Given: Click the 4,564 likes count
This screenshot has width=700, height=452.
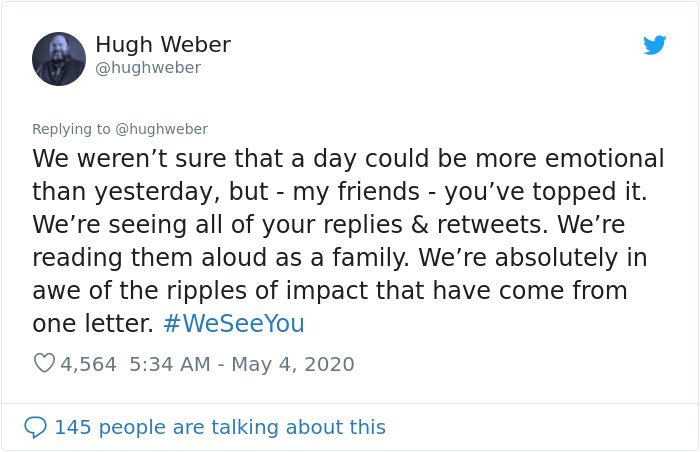Looking at the screenshot, I should tap(89, 364).
